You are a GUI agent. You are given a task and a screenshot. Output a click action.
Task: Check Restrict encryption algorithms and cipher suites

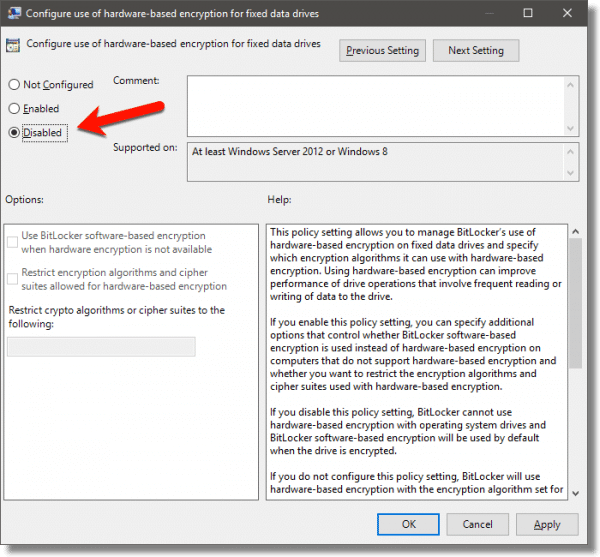12,279
